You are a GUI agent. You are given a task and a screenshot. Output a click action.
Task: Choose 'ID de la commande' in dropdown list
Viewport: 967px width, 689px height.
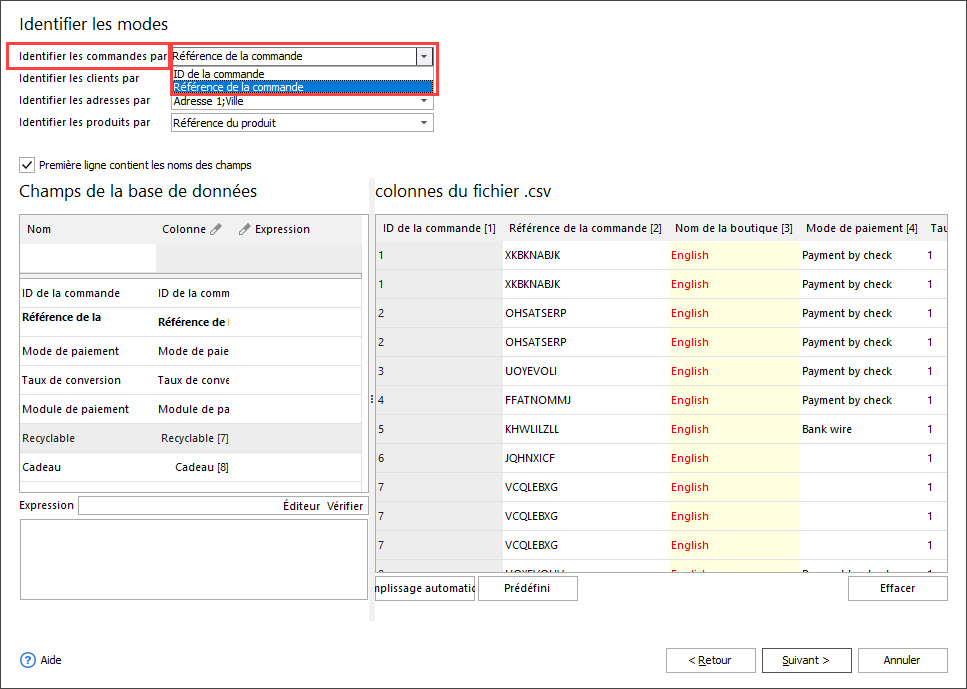[x=302, y=74]
